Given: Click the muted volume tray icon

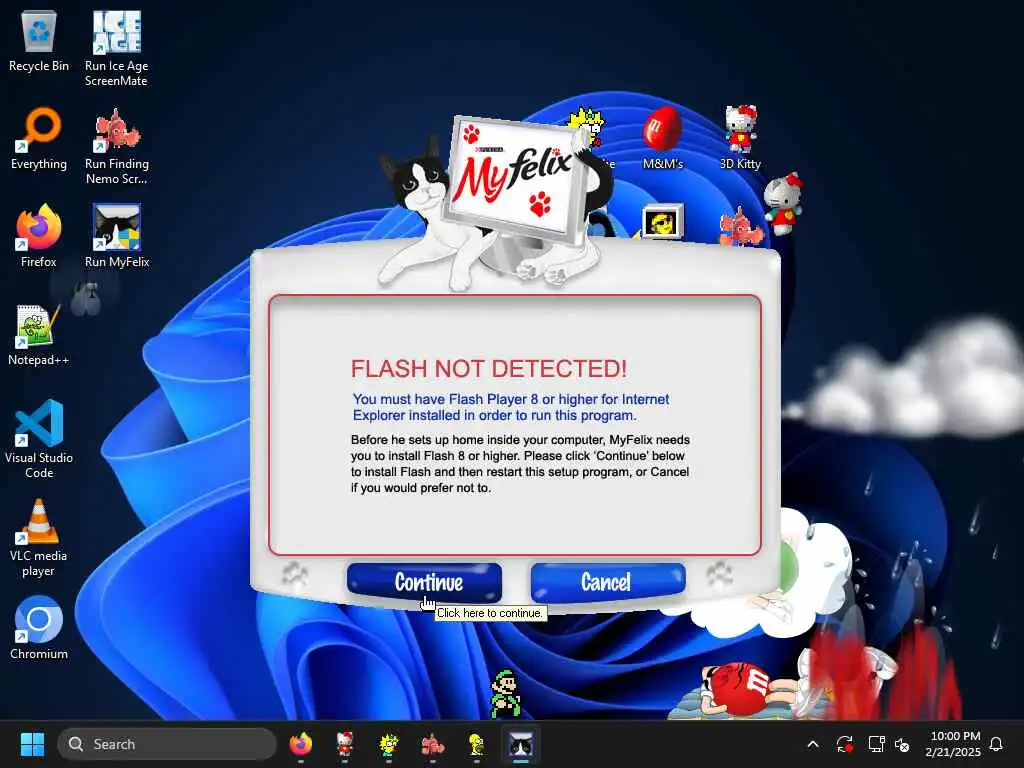Looking at the screenshot, I should (x=903, y=744).
